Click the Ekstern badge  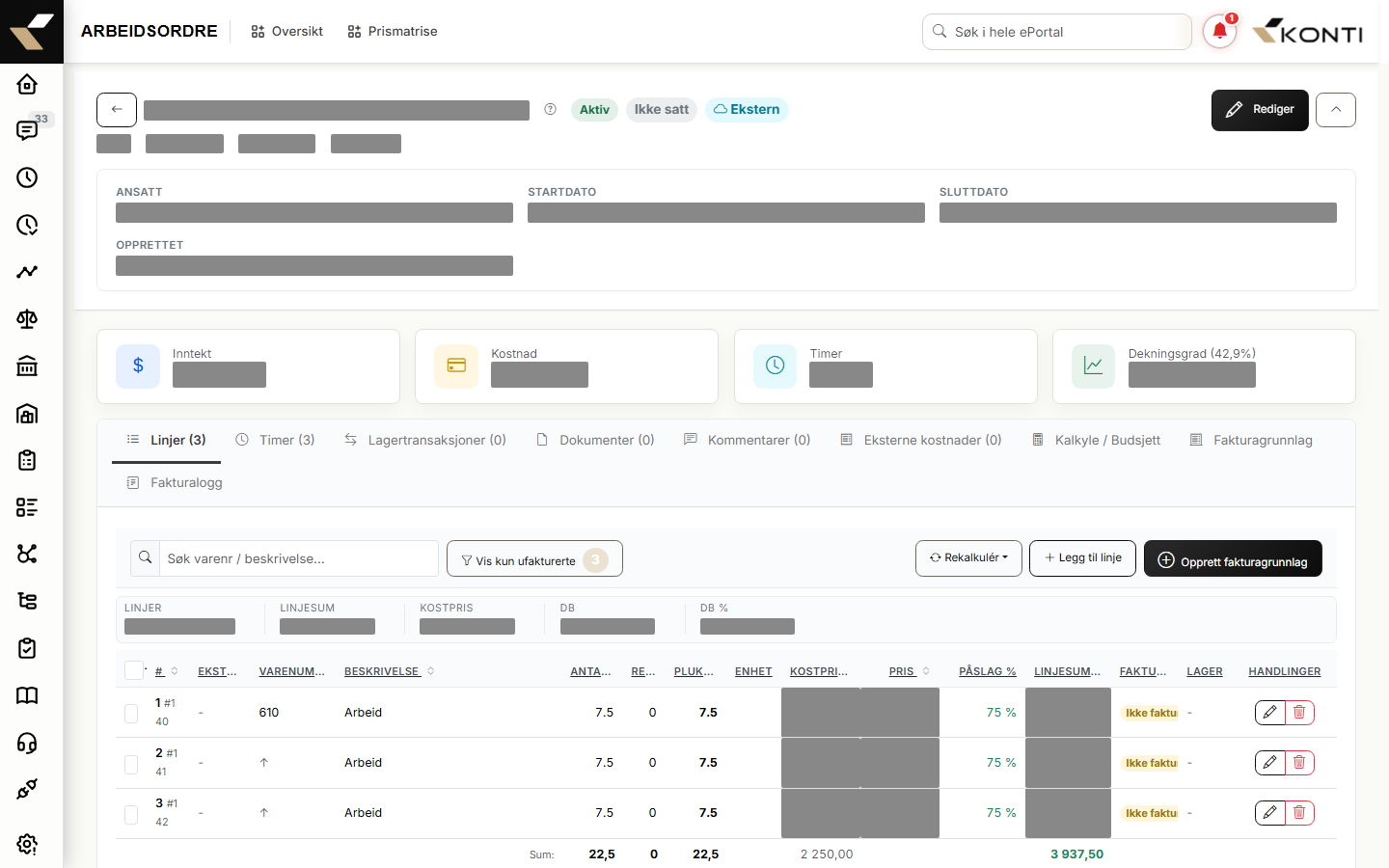pyautogui.click(x=747, y=110)
